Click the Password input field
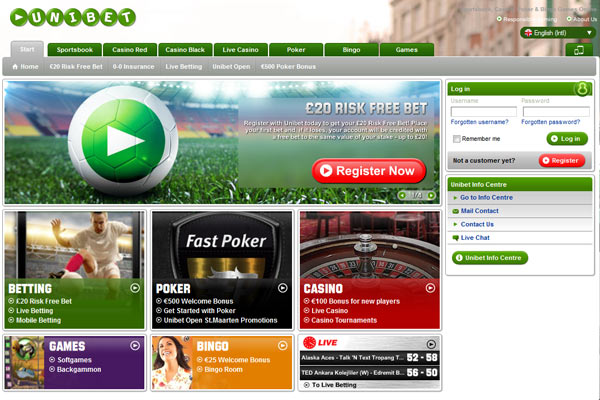 click(556, 112)
